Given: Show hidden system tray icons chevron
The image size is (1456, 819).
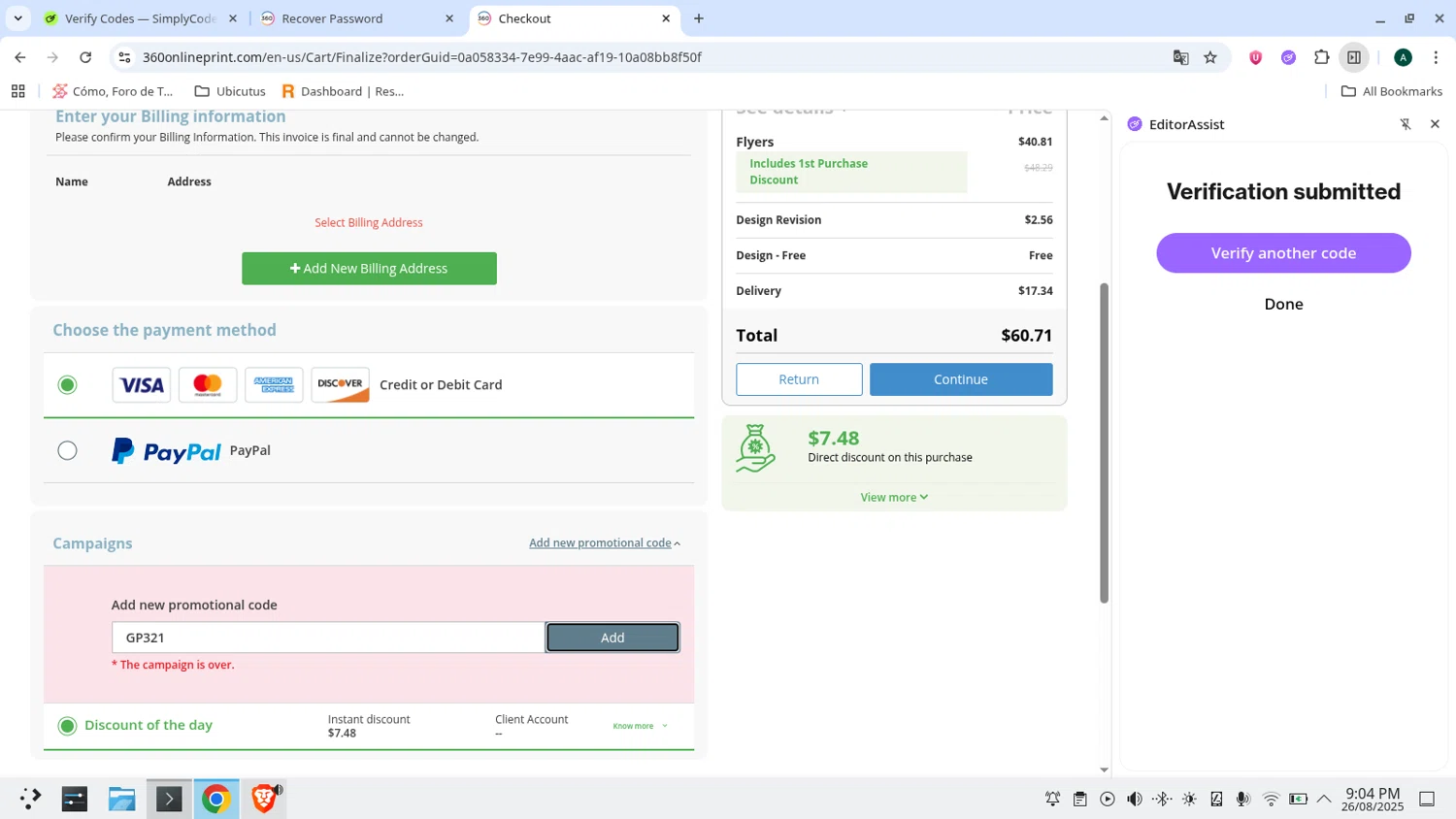Looking at the screenshot, I should click(1324, 799).
